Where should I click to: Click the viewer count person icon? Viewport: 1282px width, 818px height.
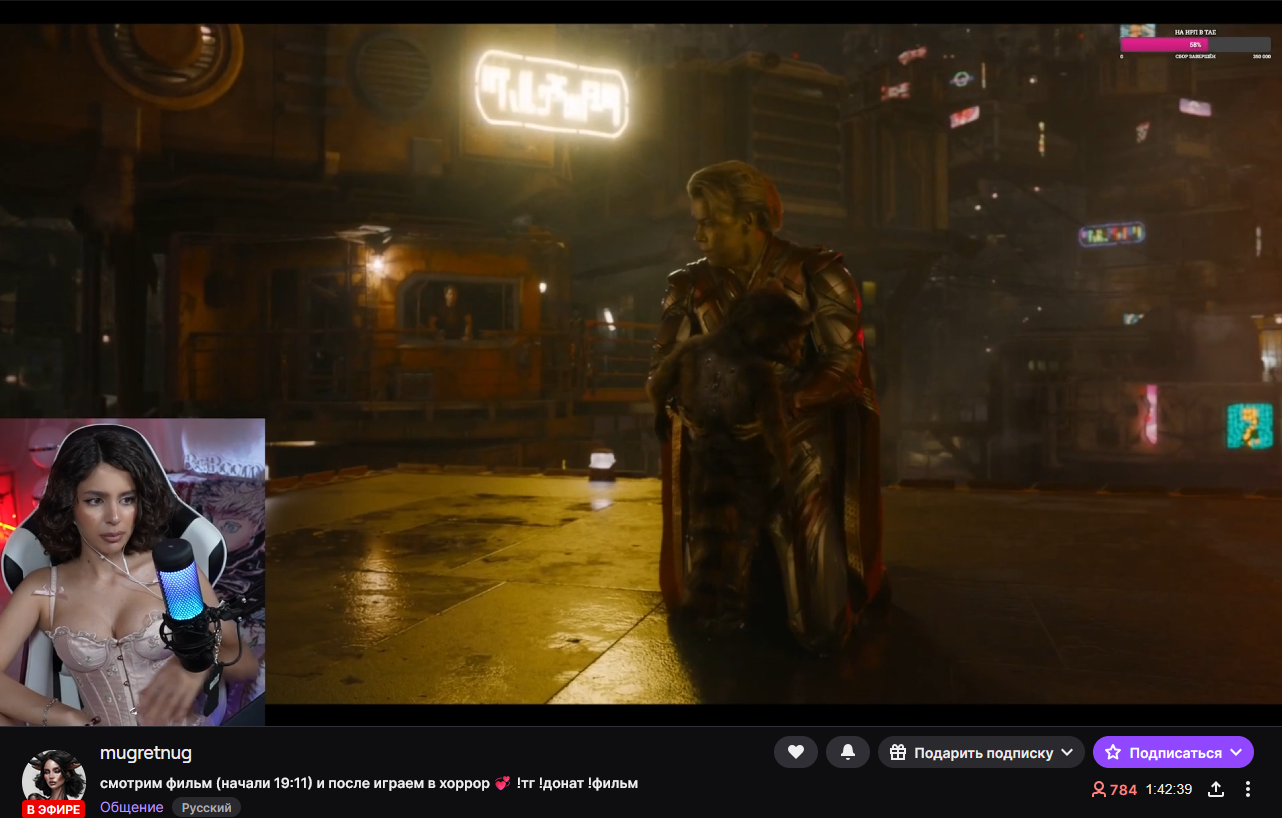pyautogui.click(x=1099, y=789)
